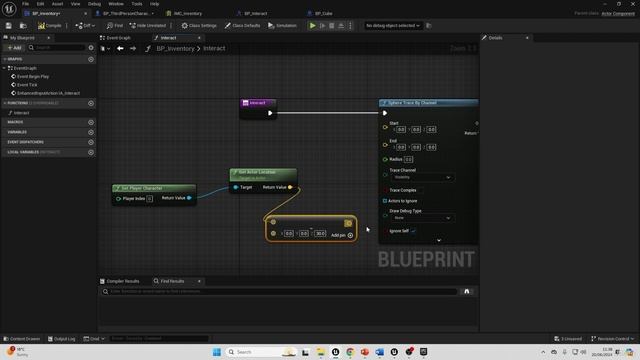The image size is (640, 360).
Task: Open the graph bookmarks dropdown icon
Action: click(105, 48)
